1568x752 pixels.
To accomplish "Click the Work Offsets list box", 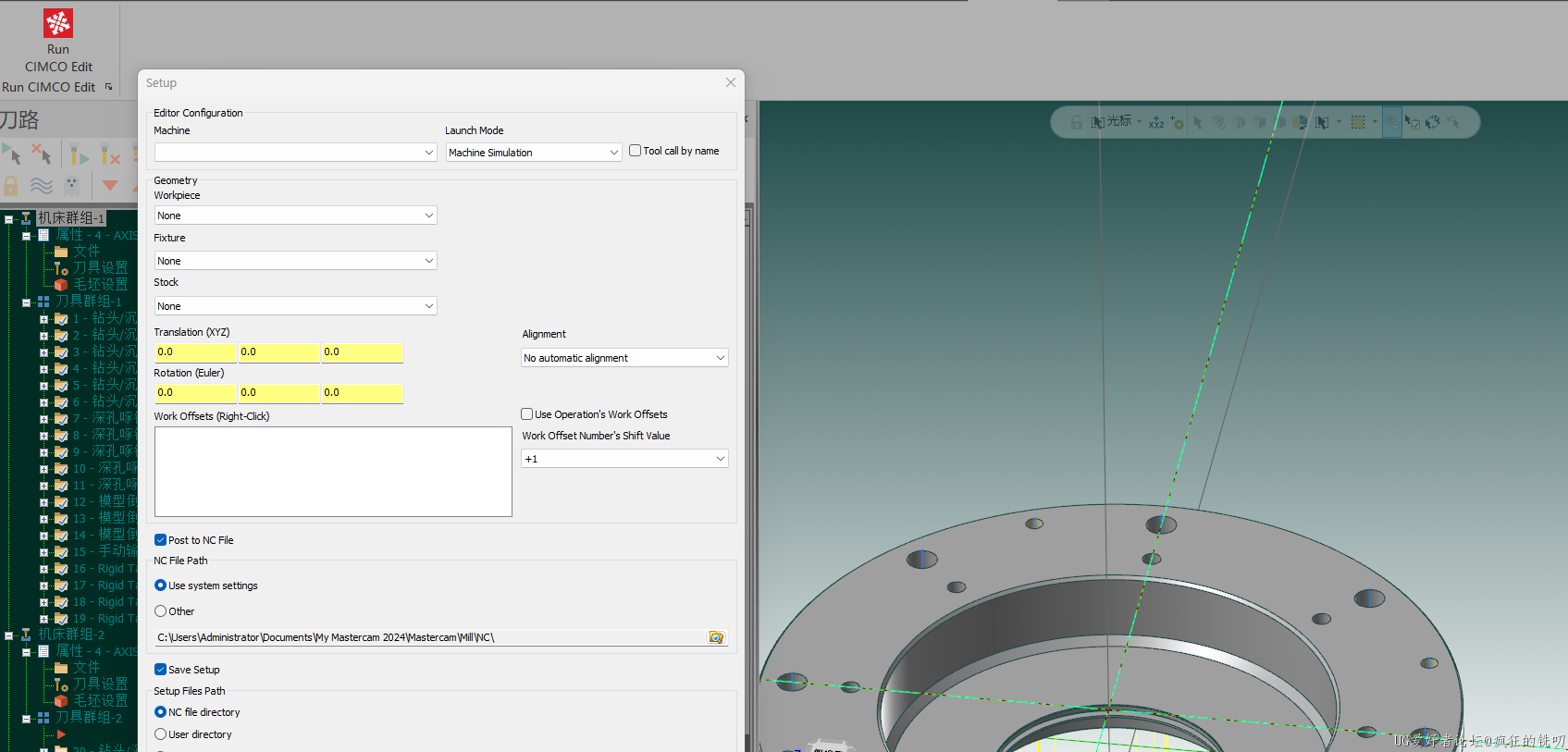I will click(333, 472).
